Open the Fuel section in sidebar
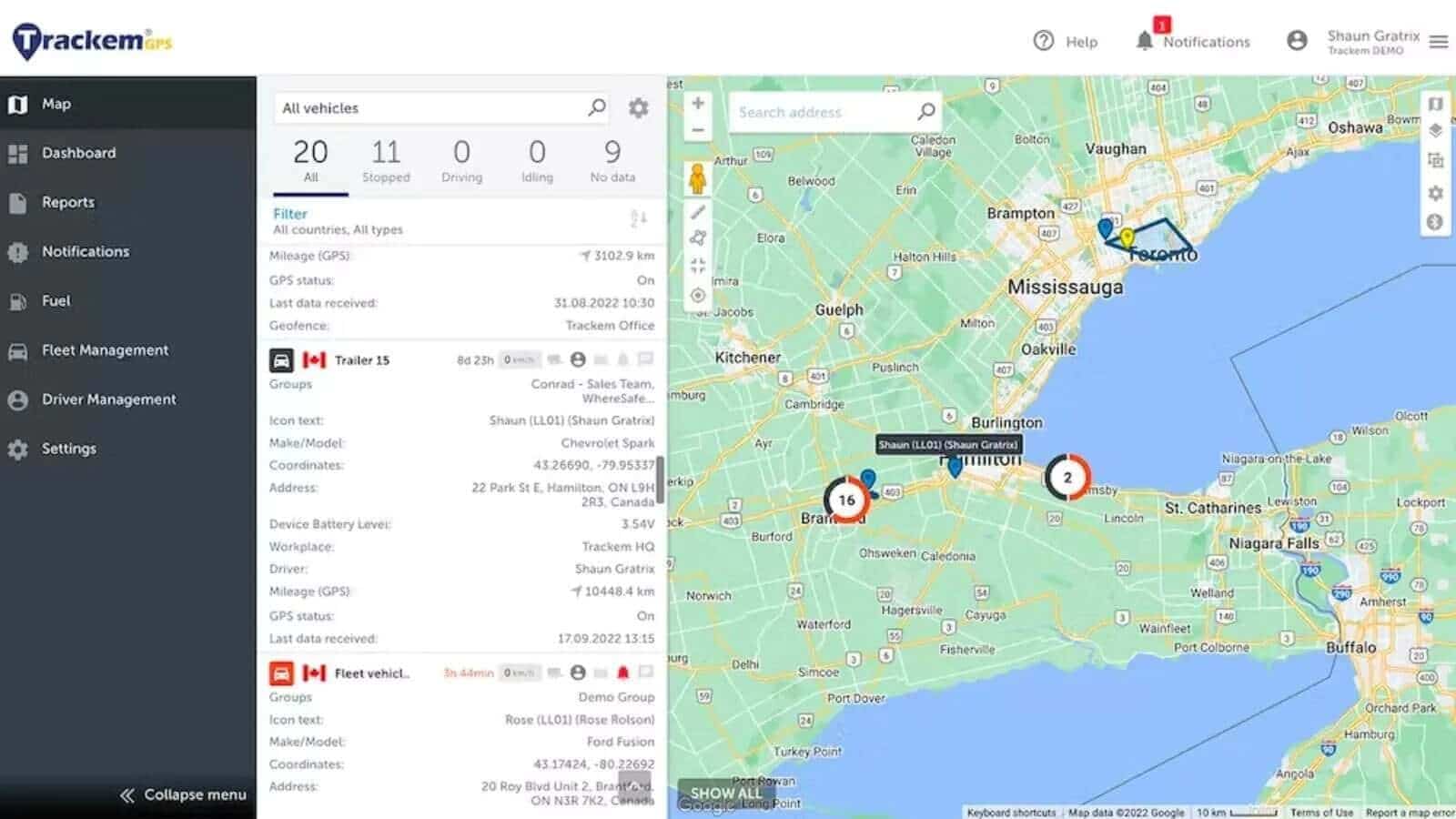The image size is (1456, 819). coord(127,301)
